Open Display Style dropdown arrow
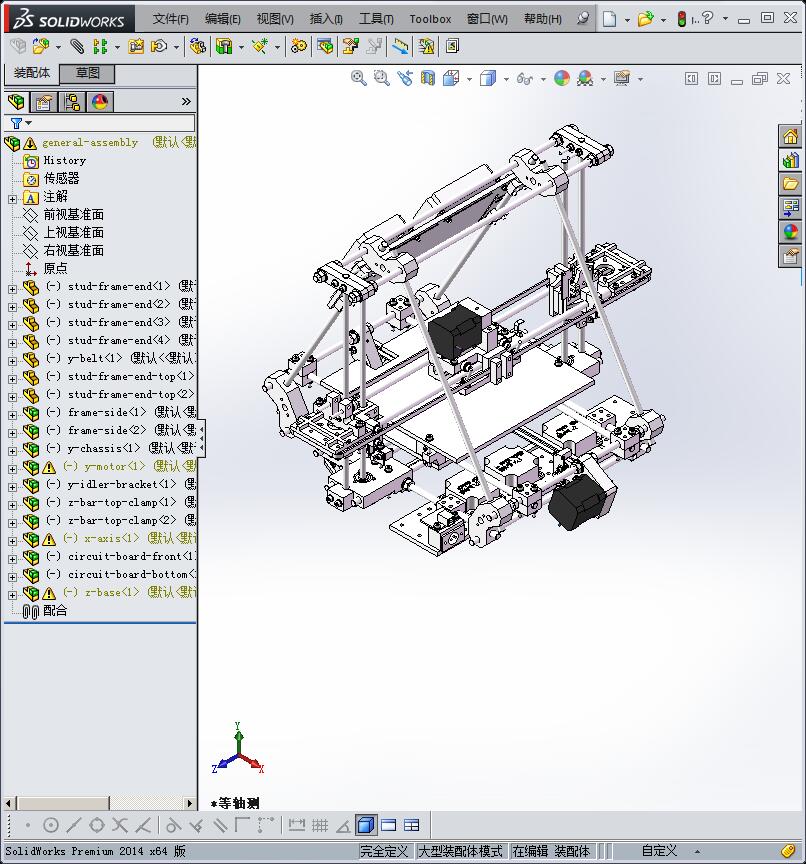 [506, 79]
